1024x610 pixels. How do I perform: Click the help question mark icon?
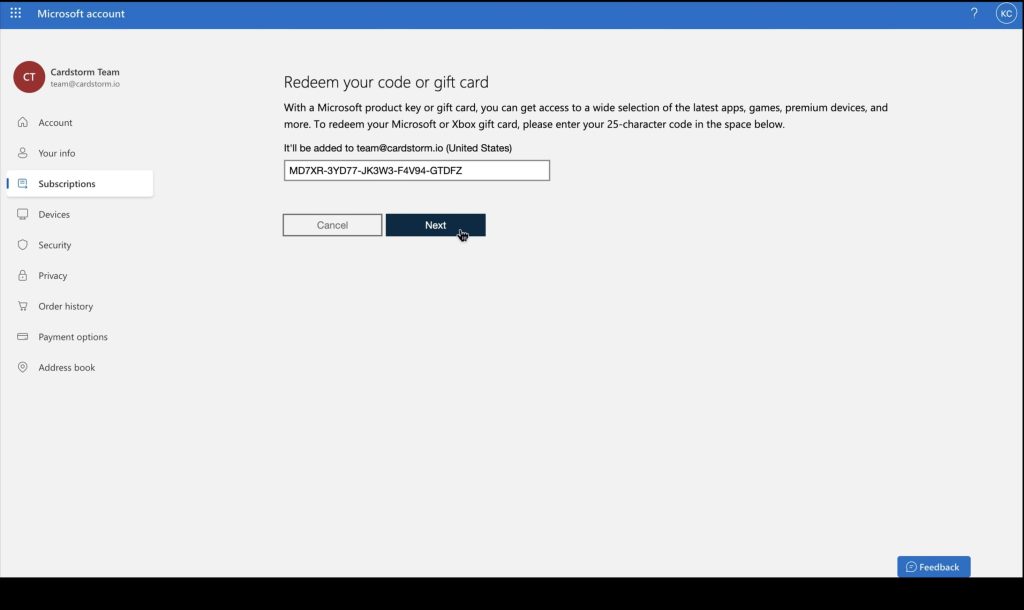tap(975, 13)
